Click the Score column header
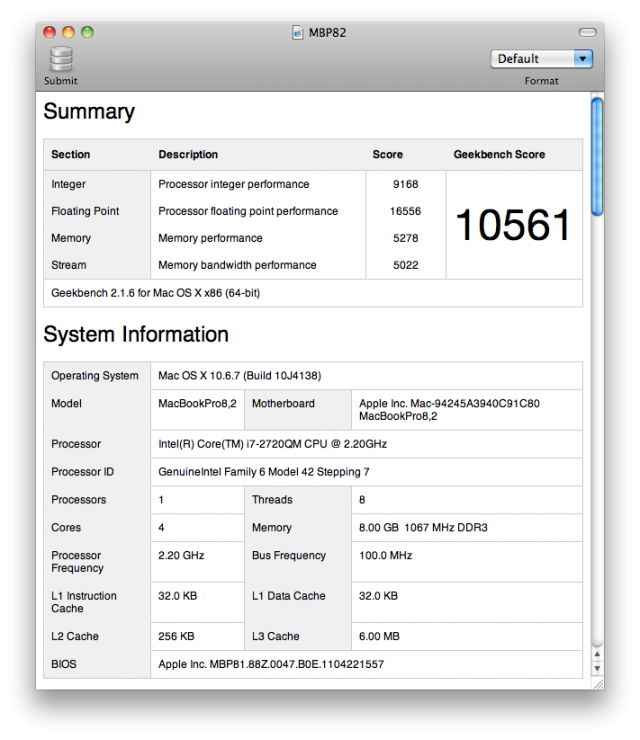 coord(387,154)
